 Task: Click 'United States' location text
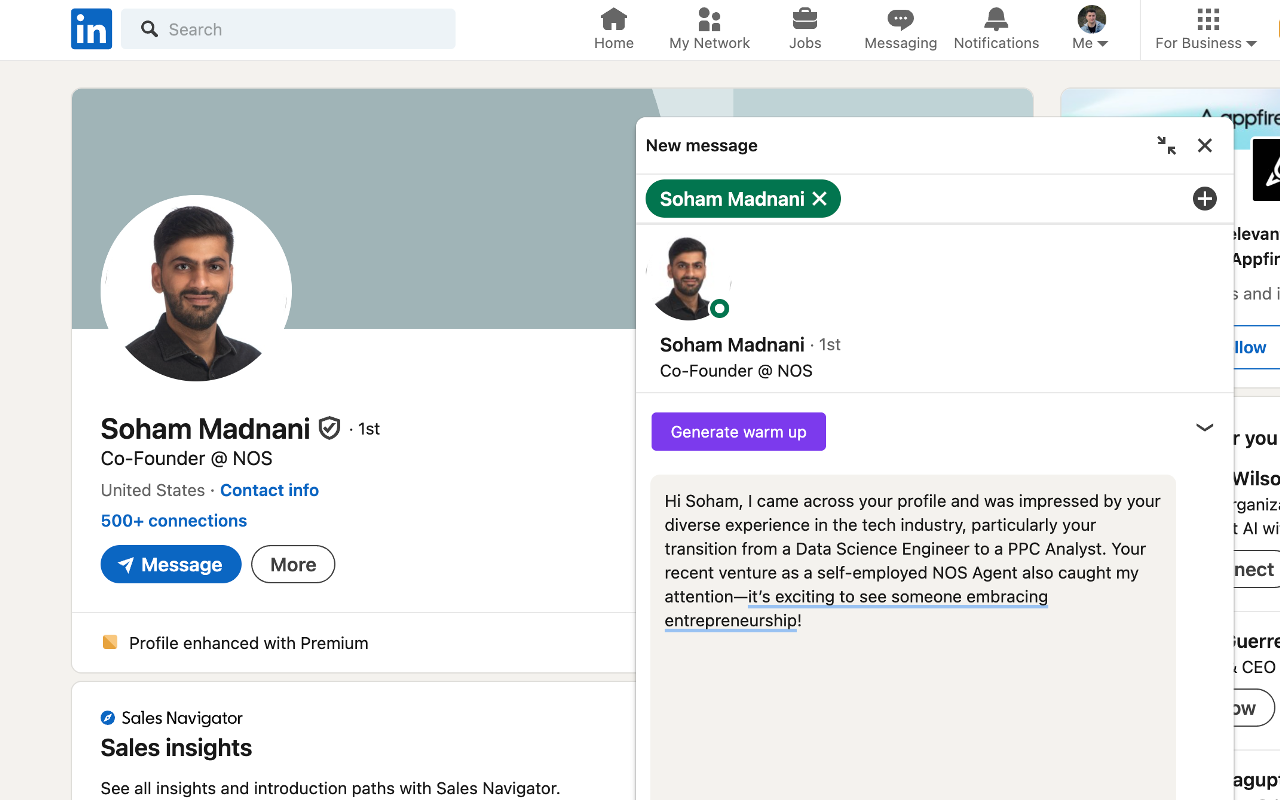pyautogui.click(x=152, y=490)
